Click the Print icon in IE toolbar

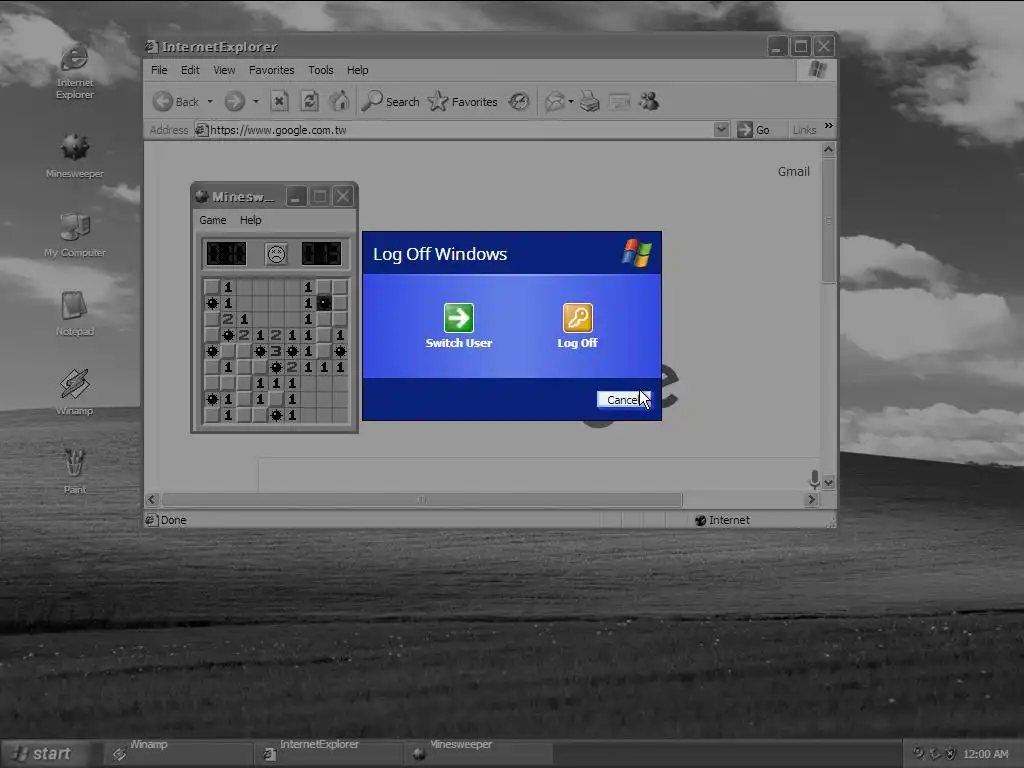point(590,101)
